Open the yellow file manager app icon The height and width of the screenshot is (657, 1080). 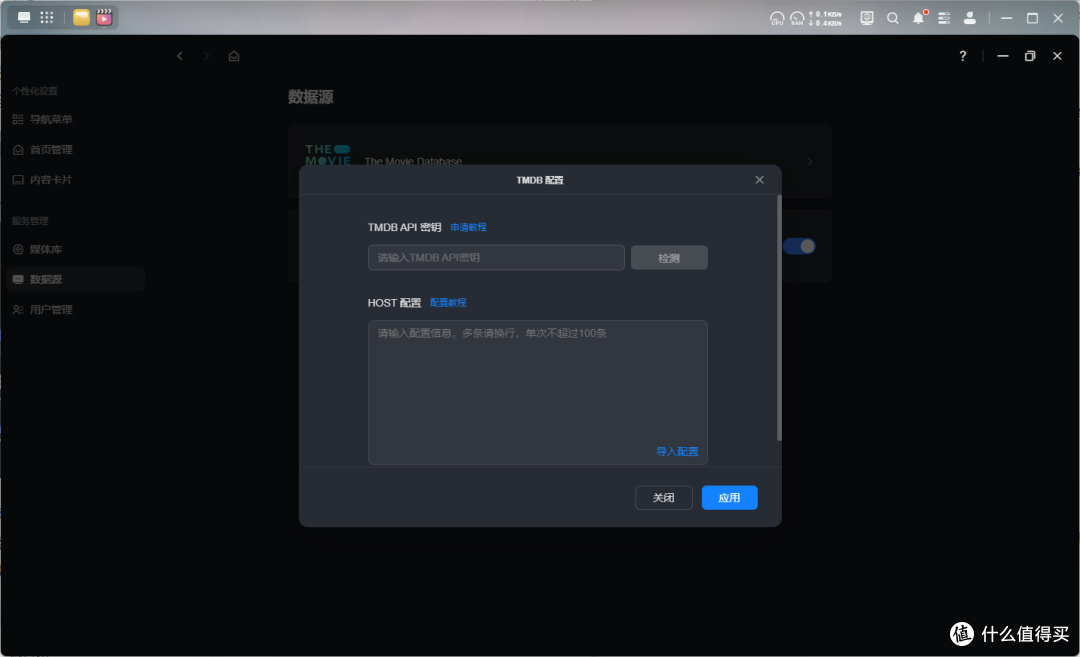(81, 17)
